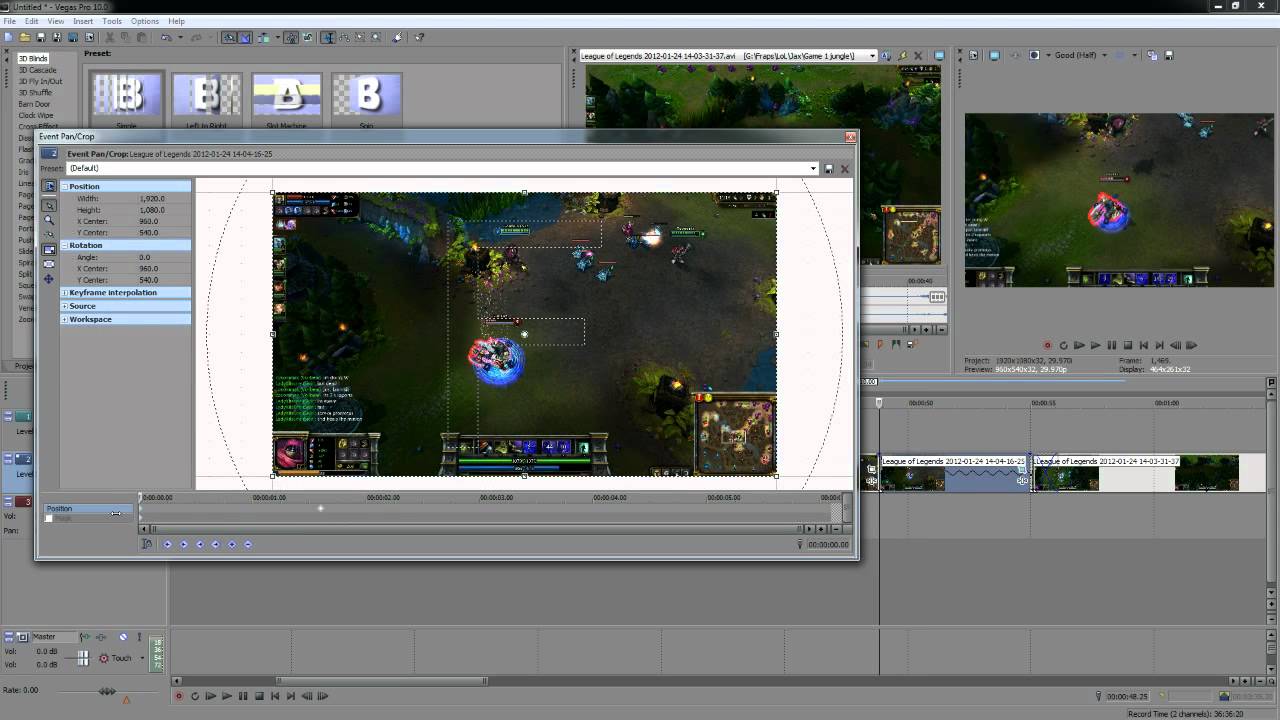Screen dimensions: 1280x720
Task: Expand the Source section
Action: pos(65,306)
